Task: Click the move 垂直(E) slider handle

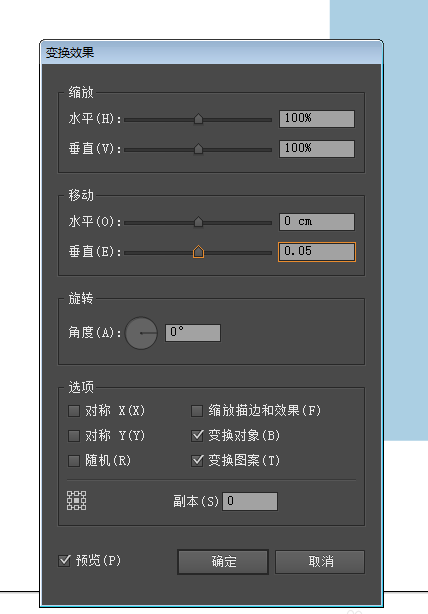Action: click(199, 252)
